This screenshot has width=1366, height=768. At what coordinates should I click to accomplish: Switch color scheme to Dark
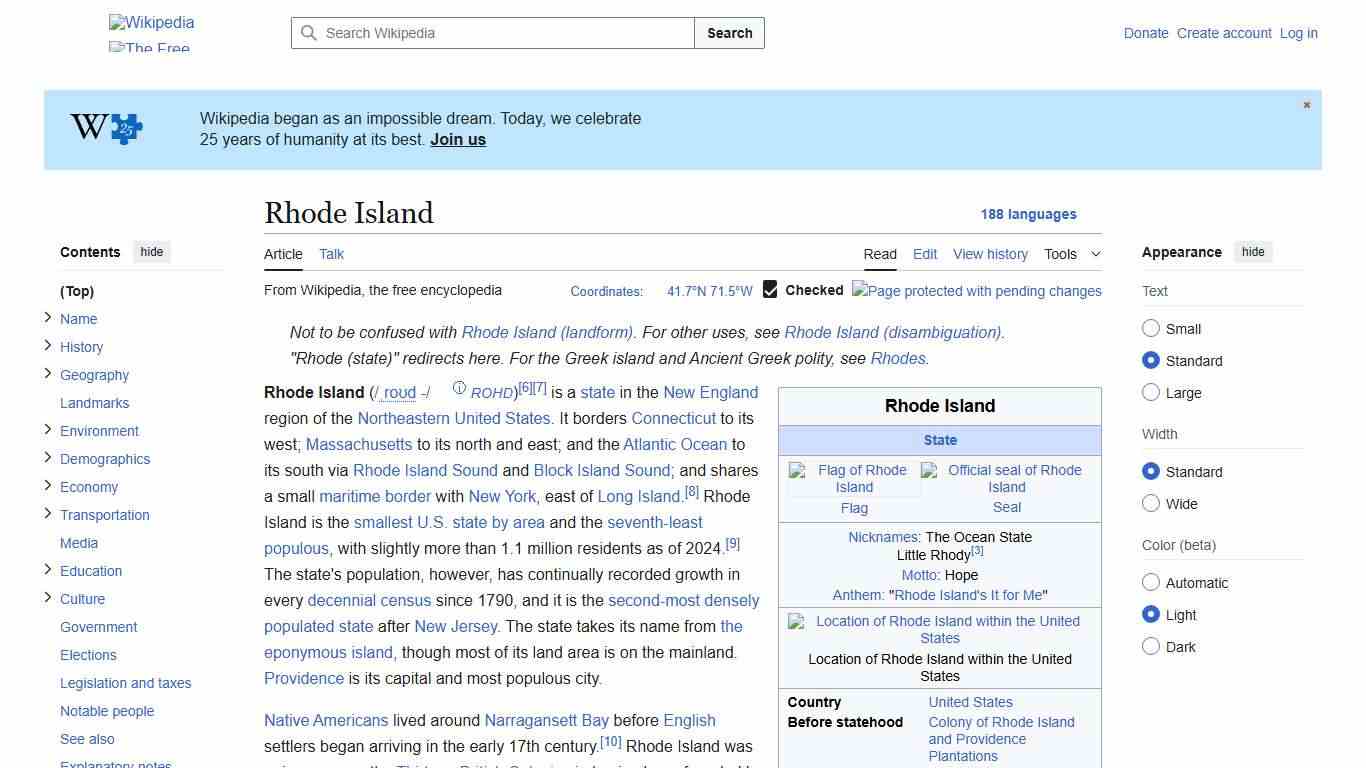[1151, 647]
